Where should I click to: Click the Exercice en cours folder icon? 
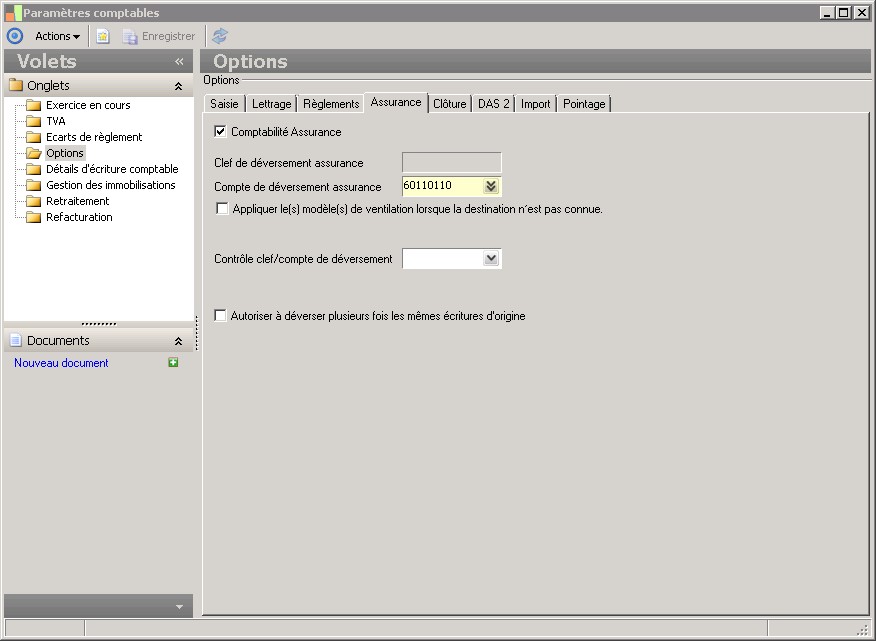pyautogui.click(x=34, y=105)
